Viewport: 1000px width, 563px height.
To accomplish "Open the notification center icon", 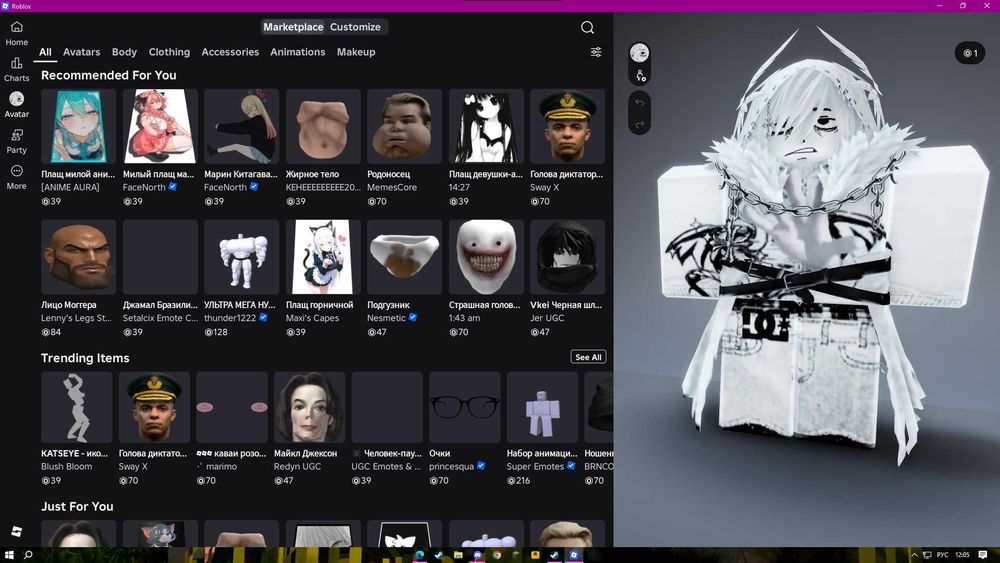I will pos(983,555).
